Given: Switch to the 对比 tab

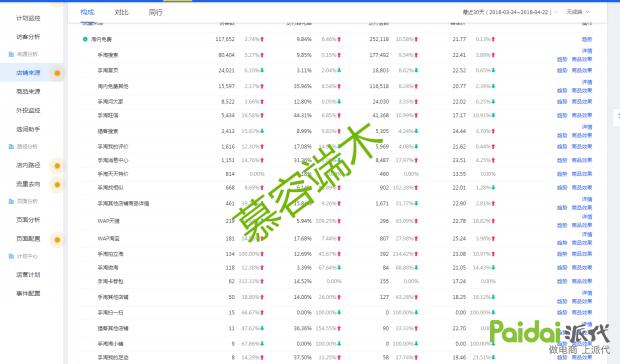Looking at the screenshot, I should [121, 12].
